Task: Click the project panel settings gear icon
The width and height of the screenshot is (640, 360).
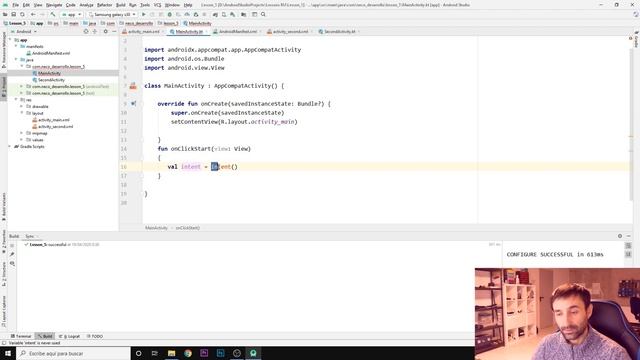Action: (105, 31)
